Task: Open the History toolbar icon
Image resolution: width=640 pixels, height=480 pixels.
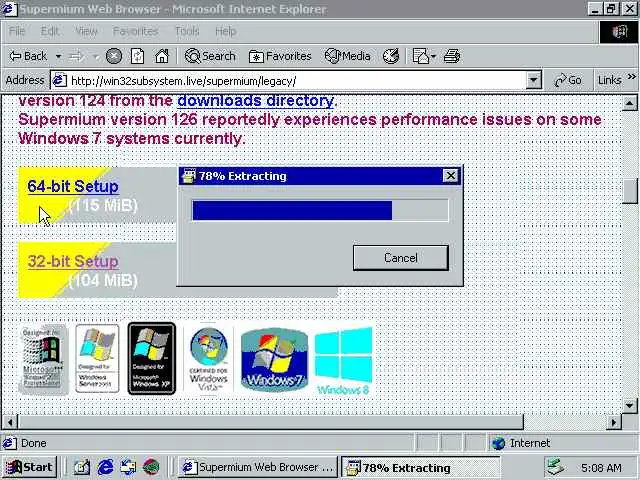Action: click(x=391, y=56)
